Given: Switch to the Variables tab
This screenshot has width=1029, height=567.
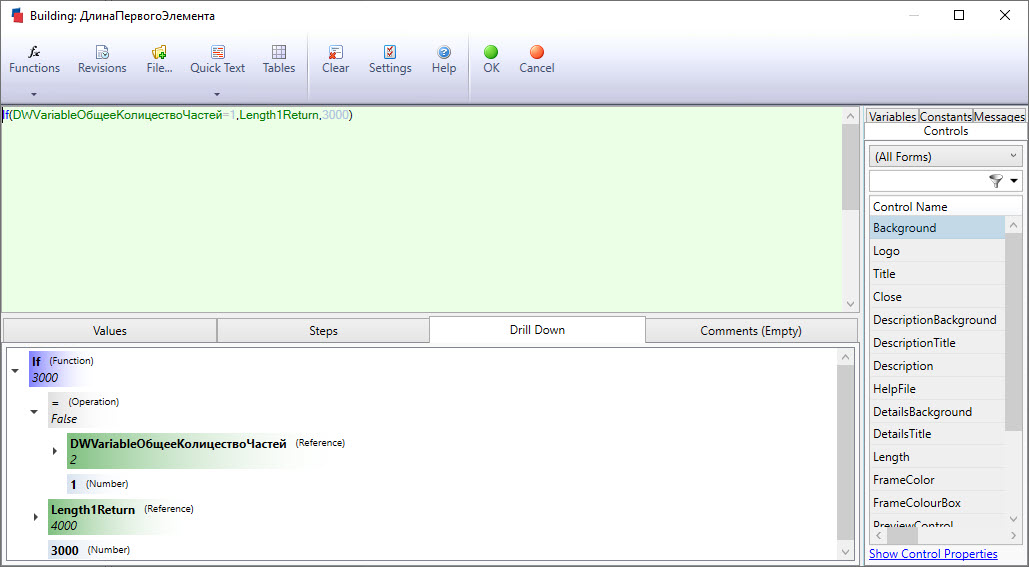Looking at the screenshot, I should tap(892, 116).
